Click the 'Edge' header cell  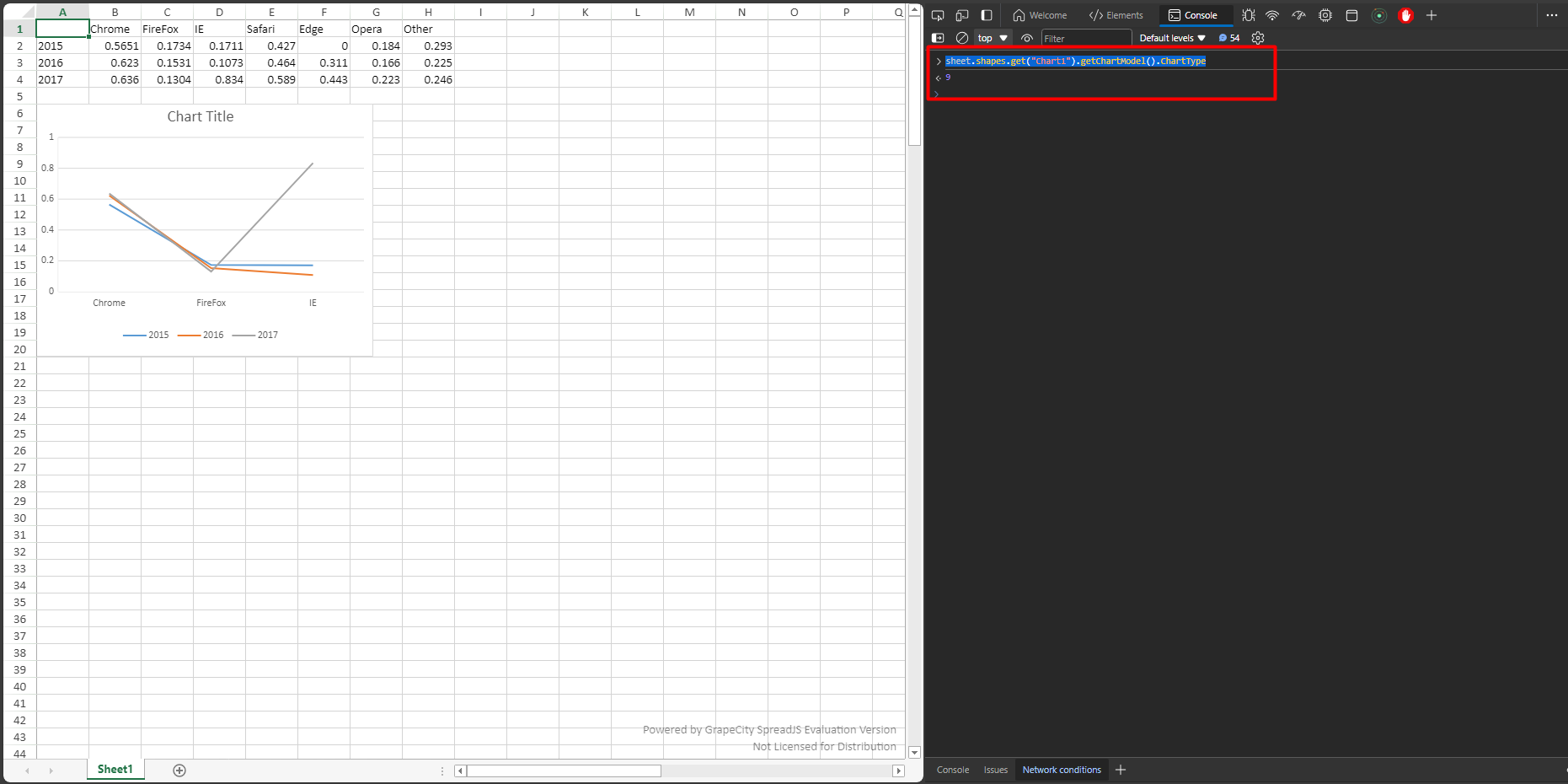(x=324, y=29)
